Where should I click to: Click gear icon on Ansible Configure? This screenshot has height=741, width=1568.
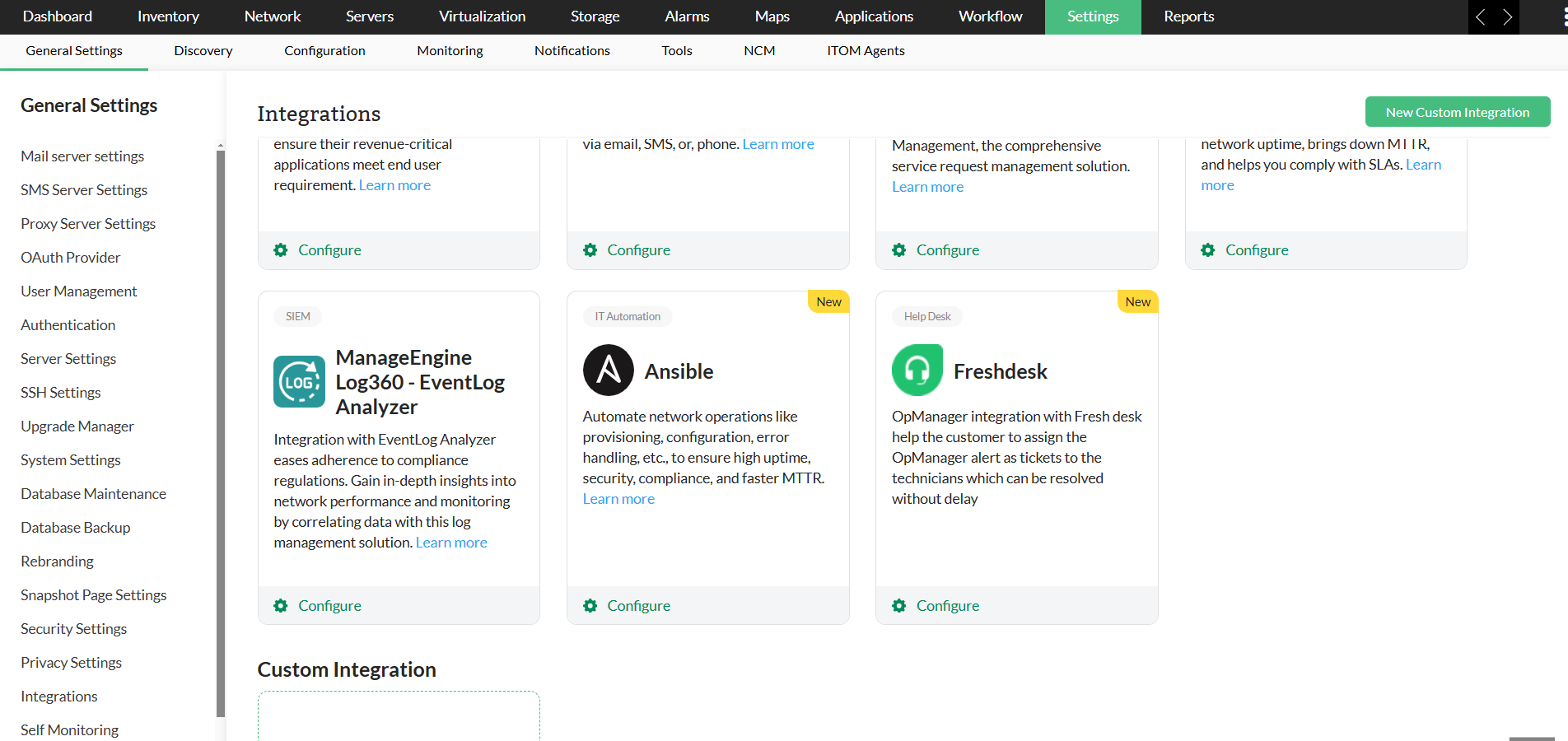pos(590,606)
